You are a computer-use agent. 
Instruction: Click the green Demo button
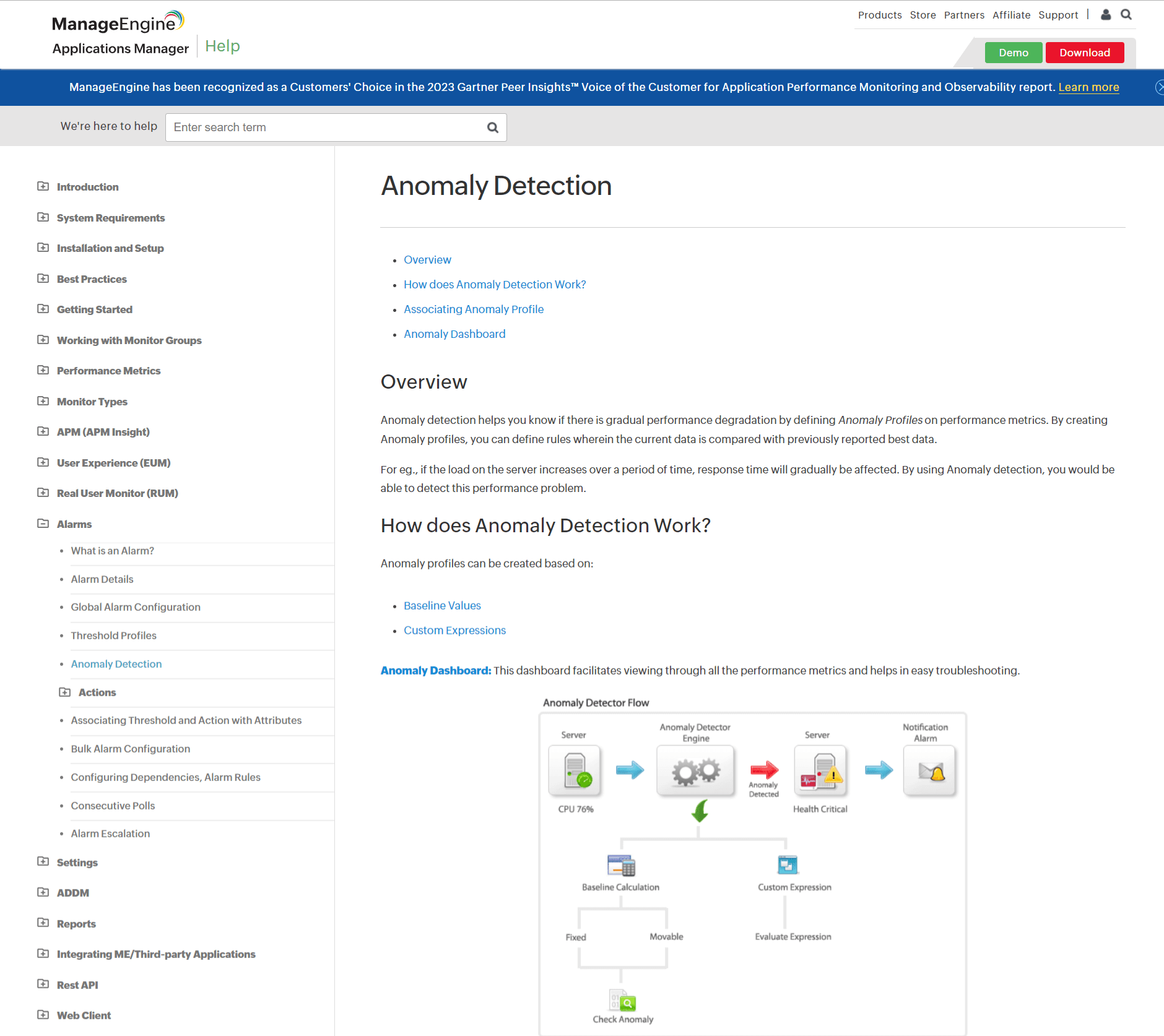pyautogui.click(x=1014, y=53)
